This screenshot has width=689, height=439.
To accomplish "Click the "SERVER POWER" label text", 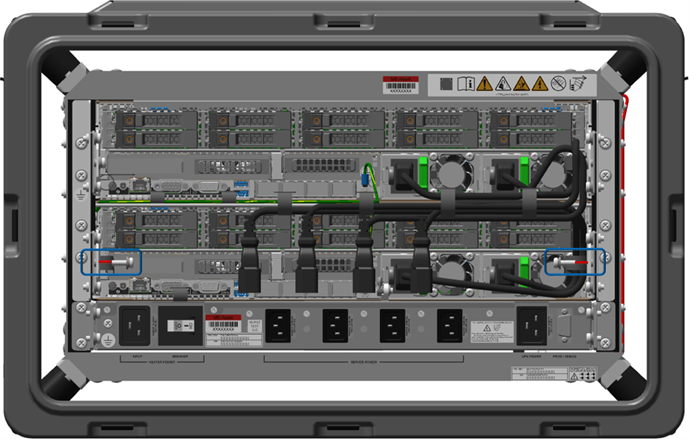I will [363, 362].
